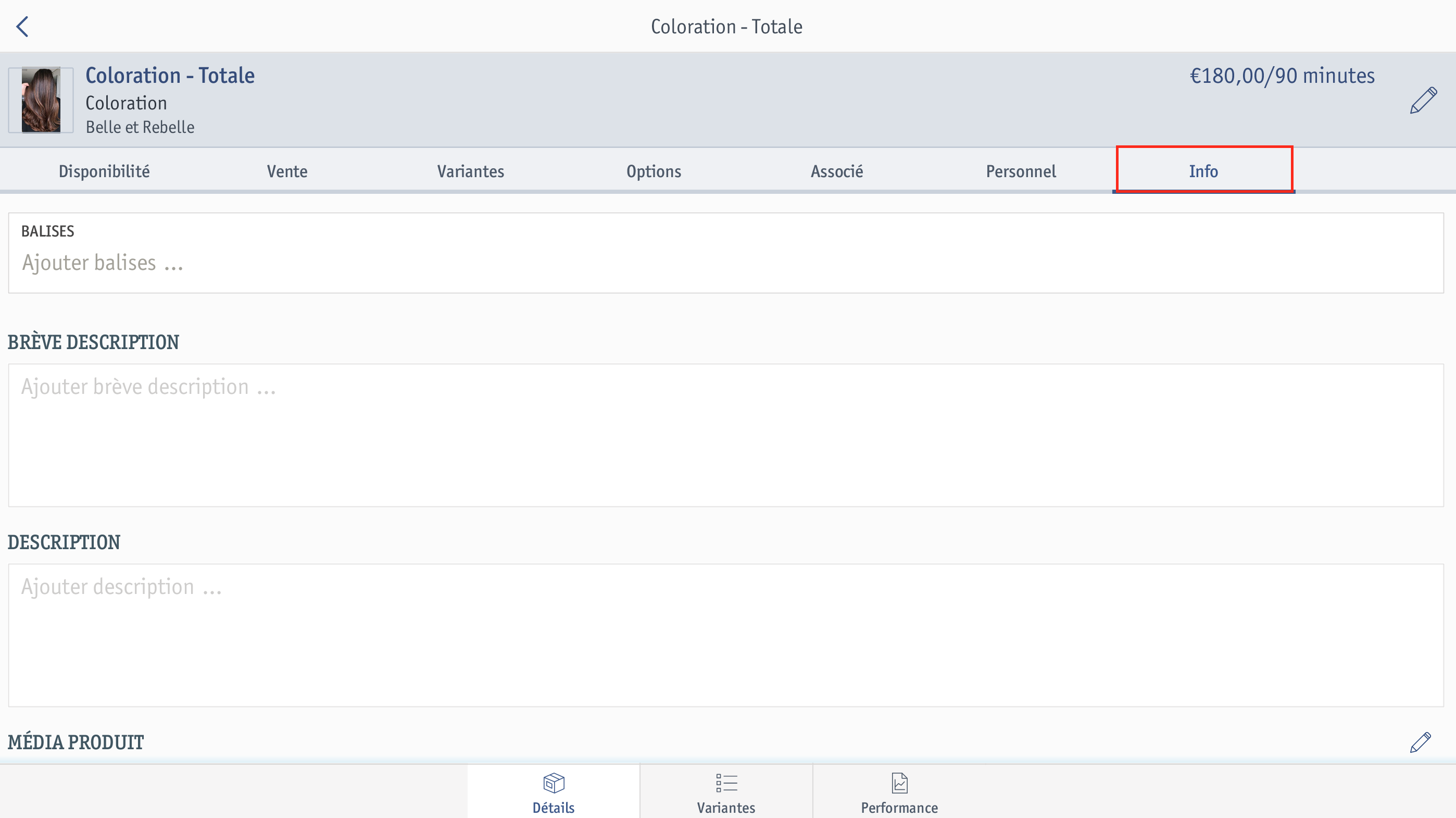Image resolution: width=1456 pixels, height=818 pixels.
Task: Switch to the Variantes tab in the top row
Action: (470, 171)
